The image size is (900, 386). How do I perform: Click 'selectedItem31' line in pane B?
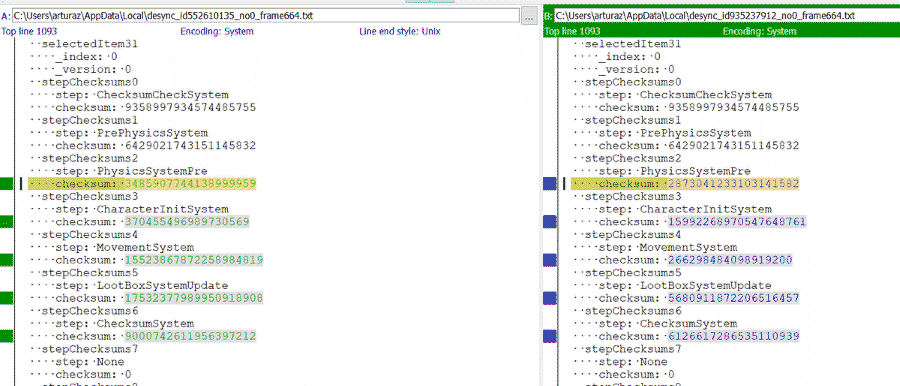[633, 44]
